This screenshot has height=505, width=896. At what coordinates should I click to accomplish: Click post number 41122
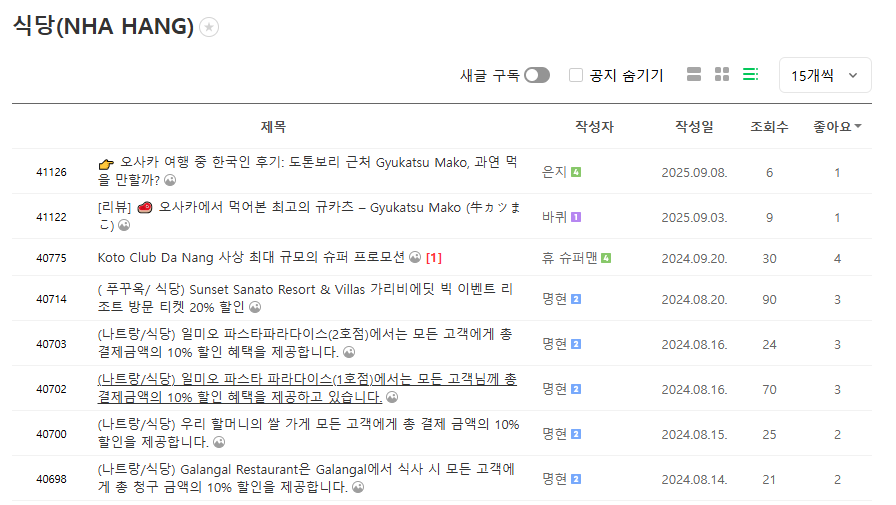coord(51,217)
